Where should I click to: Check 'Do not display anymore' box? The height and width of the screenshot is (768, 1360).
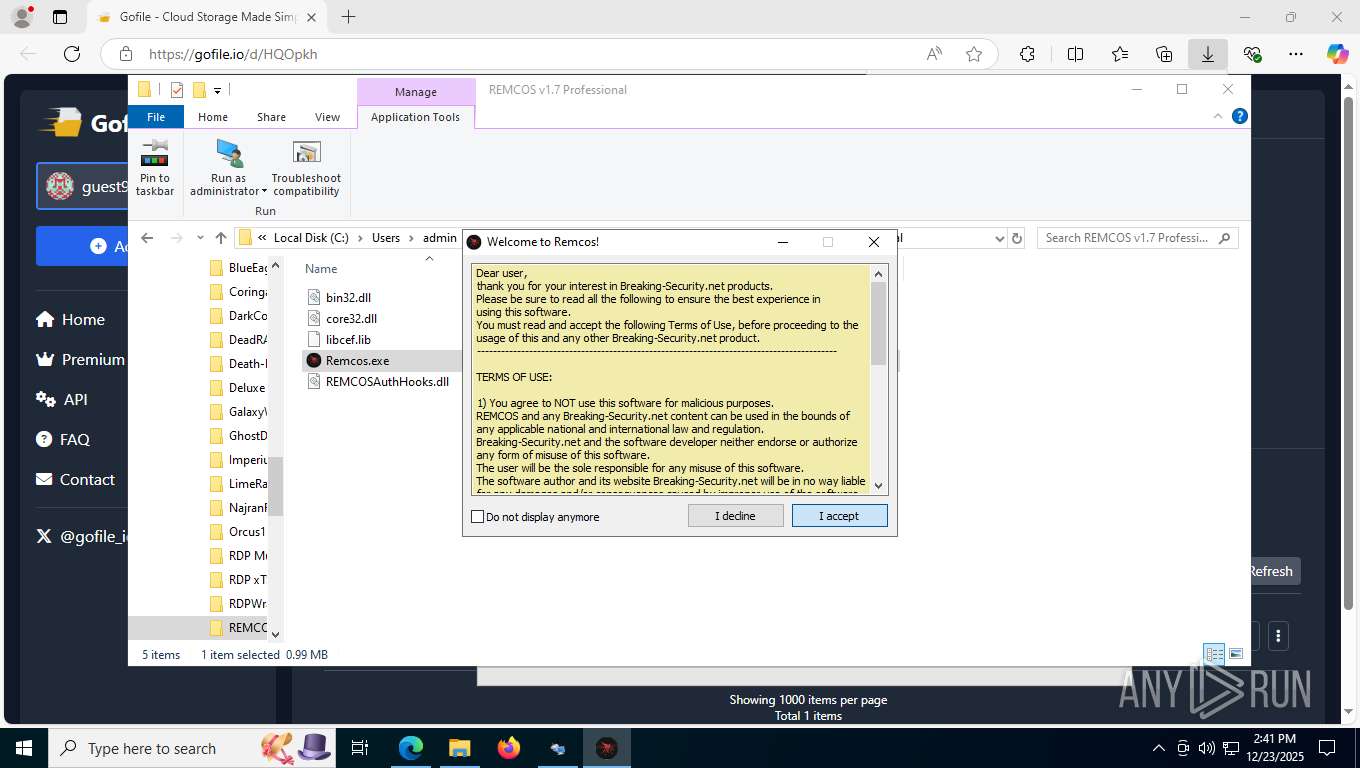click(x=478, y=517)
